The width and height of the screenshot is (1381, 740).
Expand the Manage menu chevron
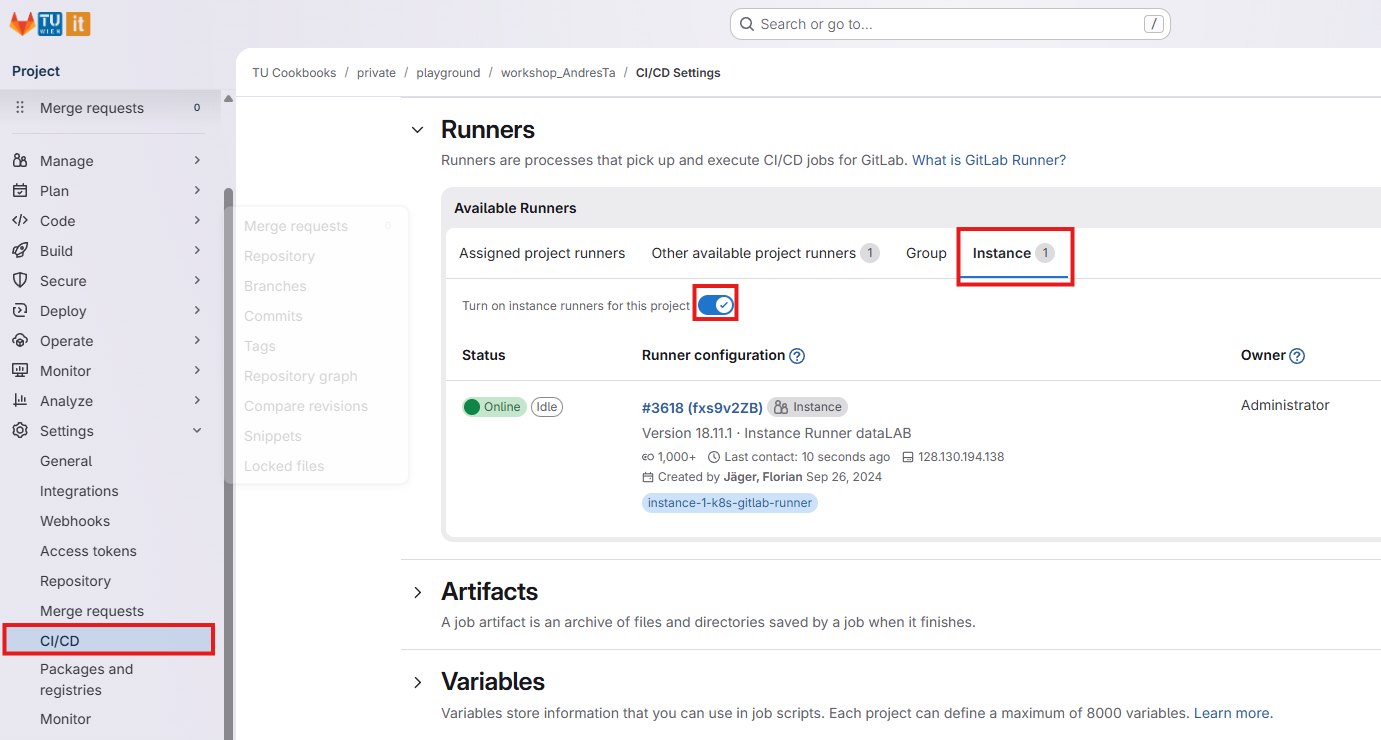point(197,161)
